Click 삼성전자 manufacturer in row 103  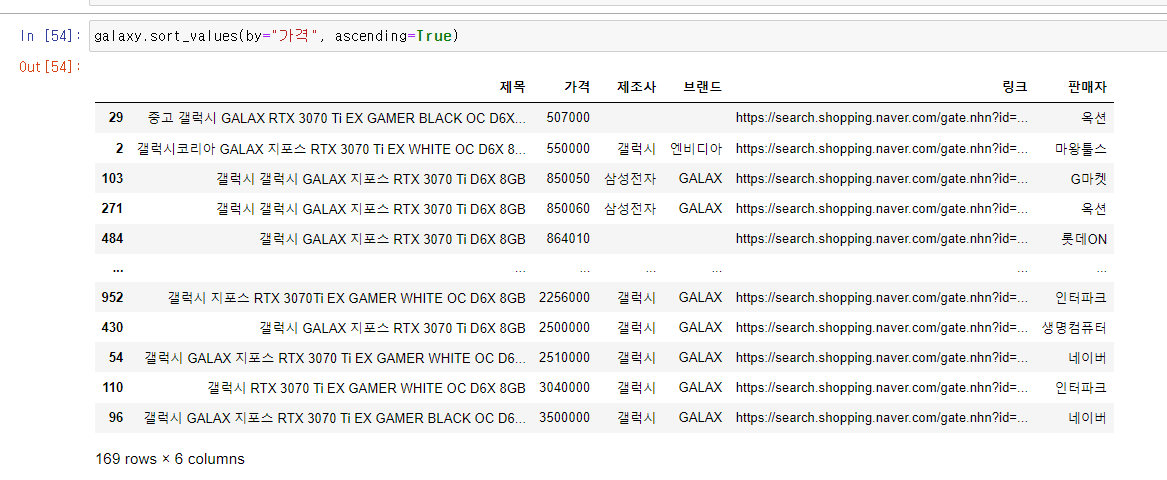(630, 178)
